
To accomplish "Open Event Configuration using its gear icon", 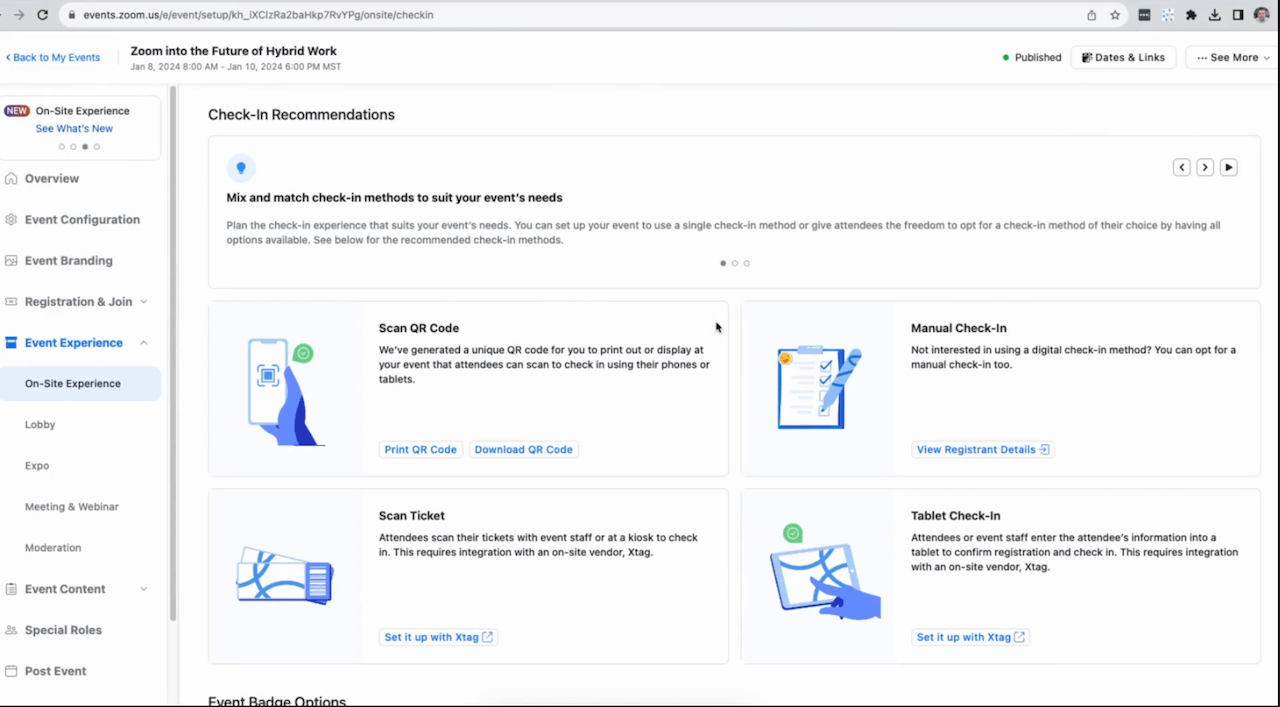I will click(x=11, y=219).
